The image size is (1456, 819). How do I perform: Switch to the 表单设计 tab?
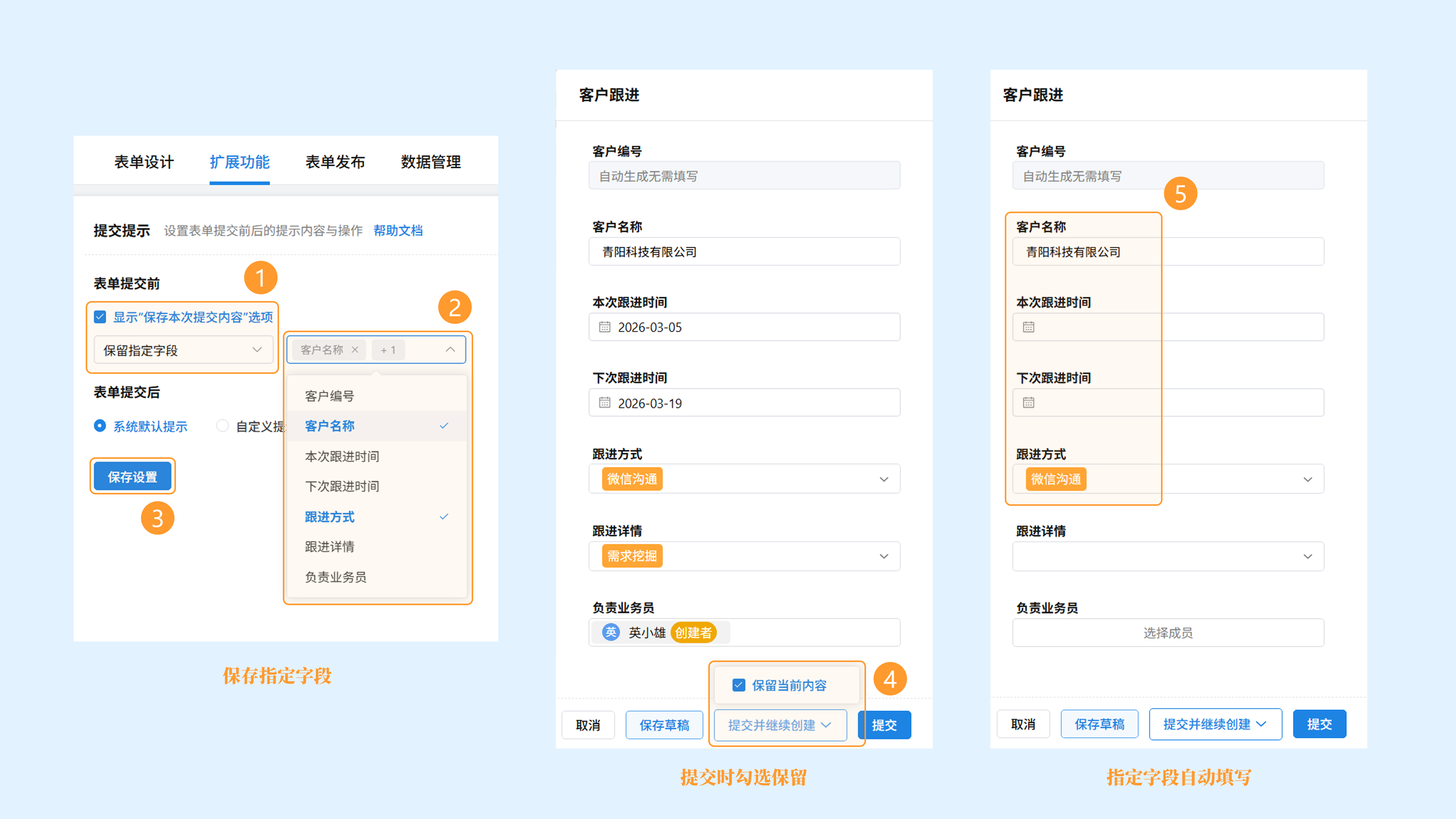[144, 162]
